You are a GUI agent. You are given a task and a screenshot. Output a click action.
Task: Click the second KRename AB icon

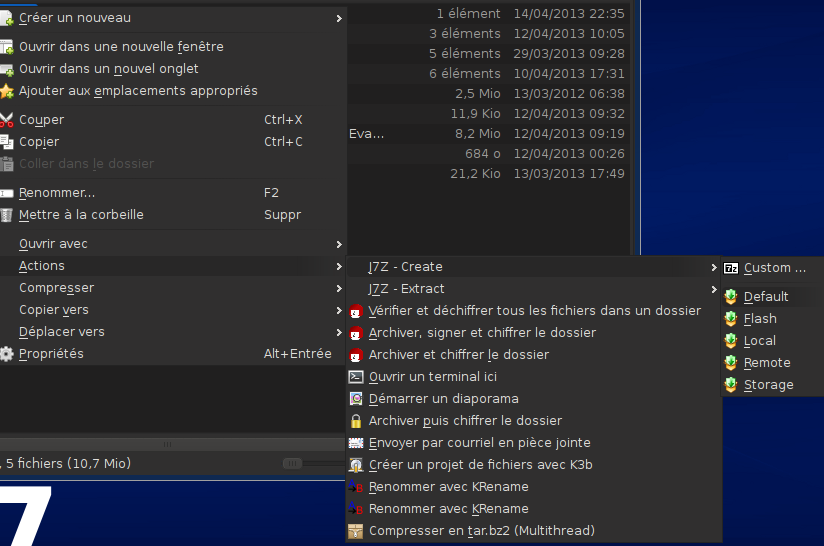coord(356,509)
